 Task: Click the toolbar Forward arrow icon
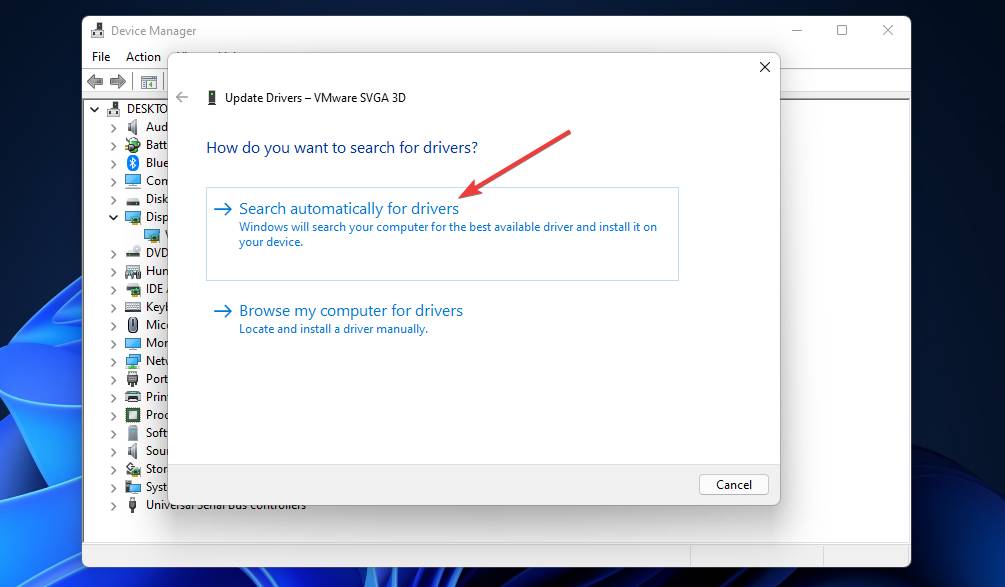118,81
